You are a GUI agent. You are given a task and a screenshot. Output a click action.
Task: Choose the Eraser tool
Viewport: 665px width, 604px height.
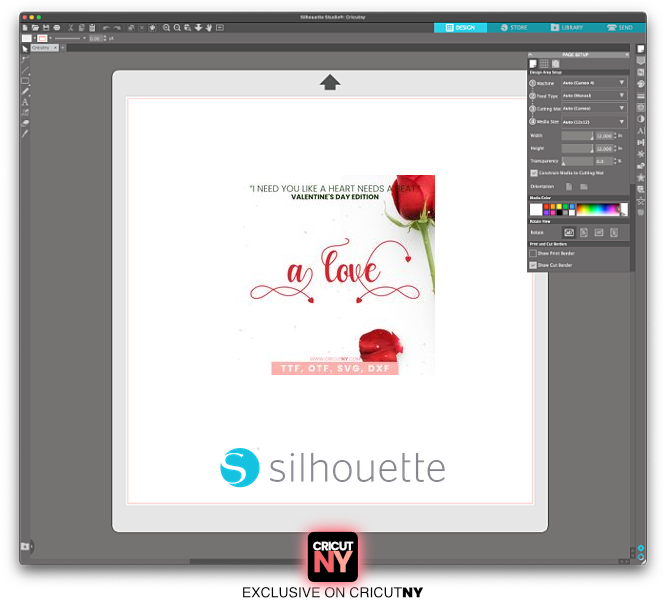(x=25, y=123)
